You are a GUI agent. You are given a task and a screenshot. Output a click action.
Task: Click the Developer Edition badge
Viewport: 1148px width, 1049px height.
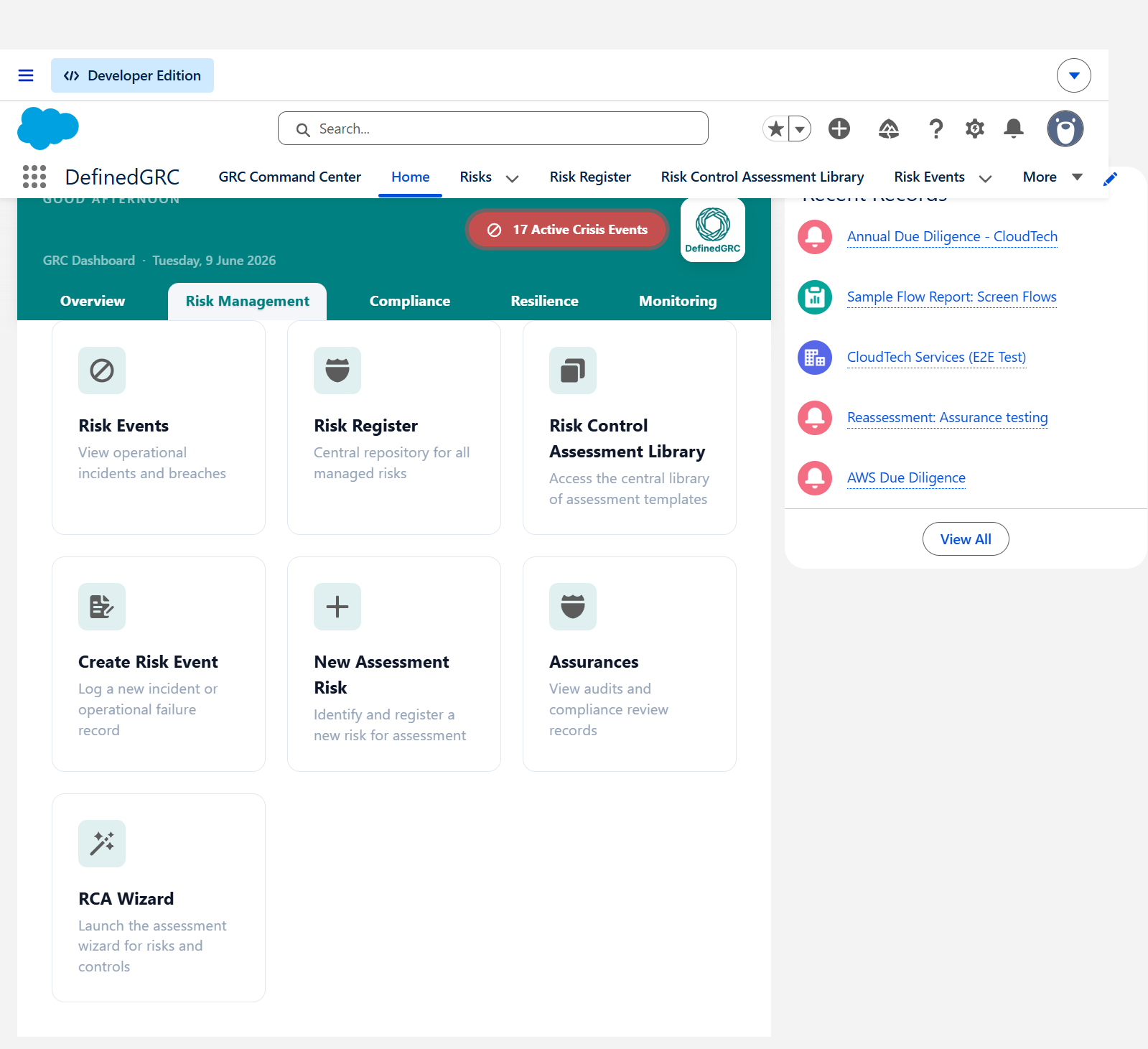(x=132, y=75)
